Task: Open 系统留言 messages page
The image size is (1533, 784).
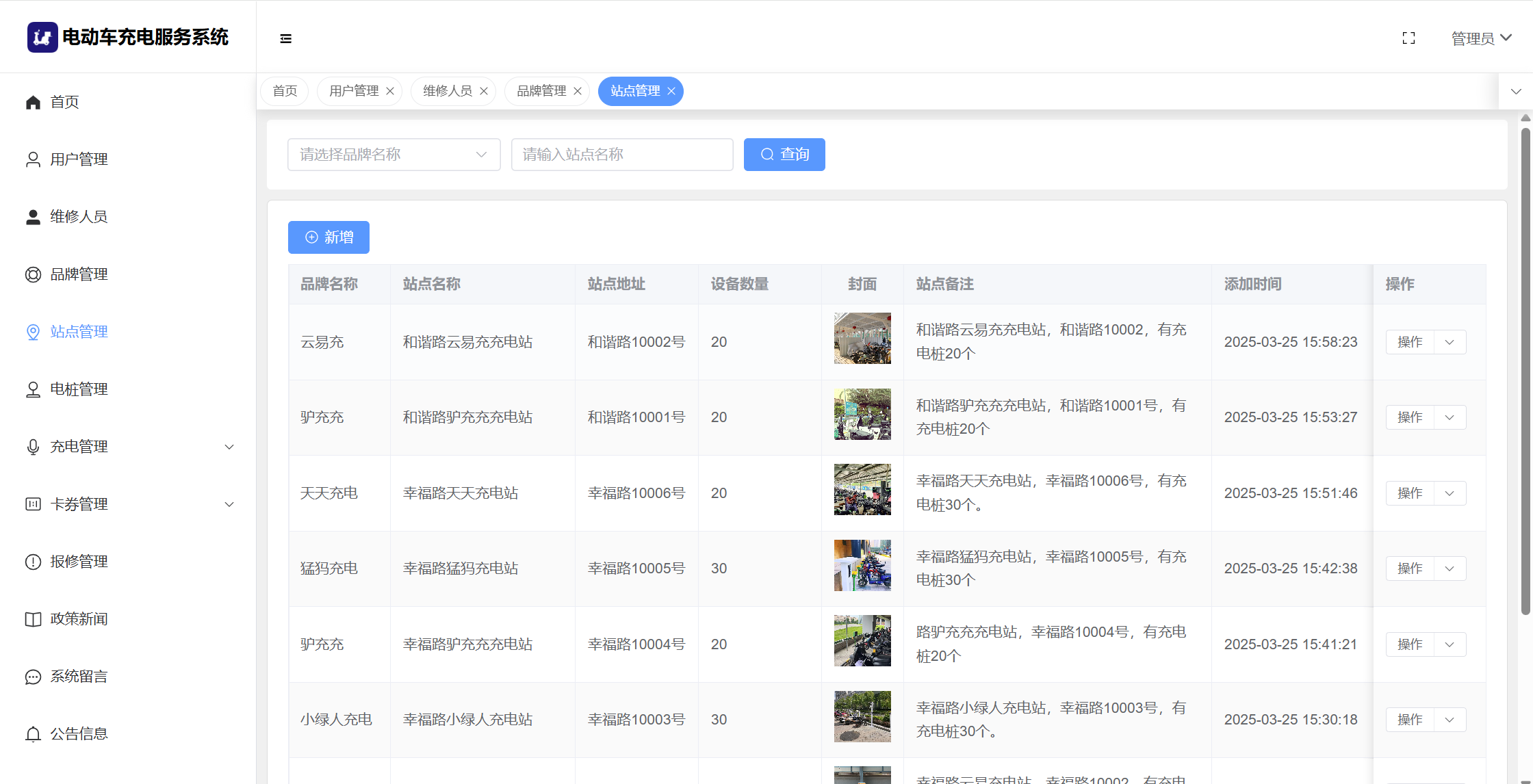Action: tap(79, 677)
